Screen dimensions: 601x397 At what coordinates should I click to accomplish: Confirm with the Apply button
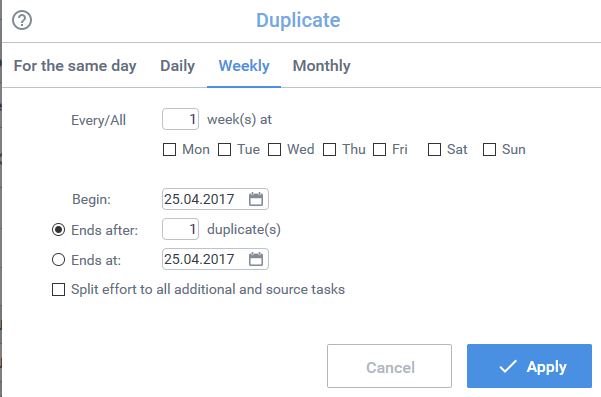529,366
